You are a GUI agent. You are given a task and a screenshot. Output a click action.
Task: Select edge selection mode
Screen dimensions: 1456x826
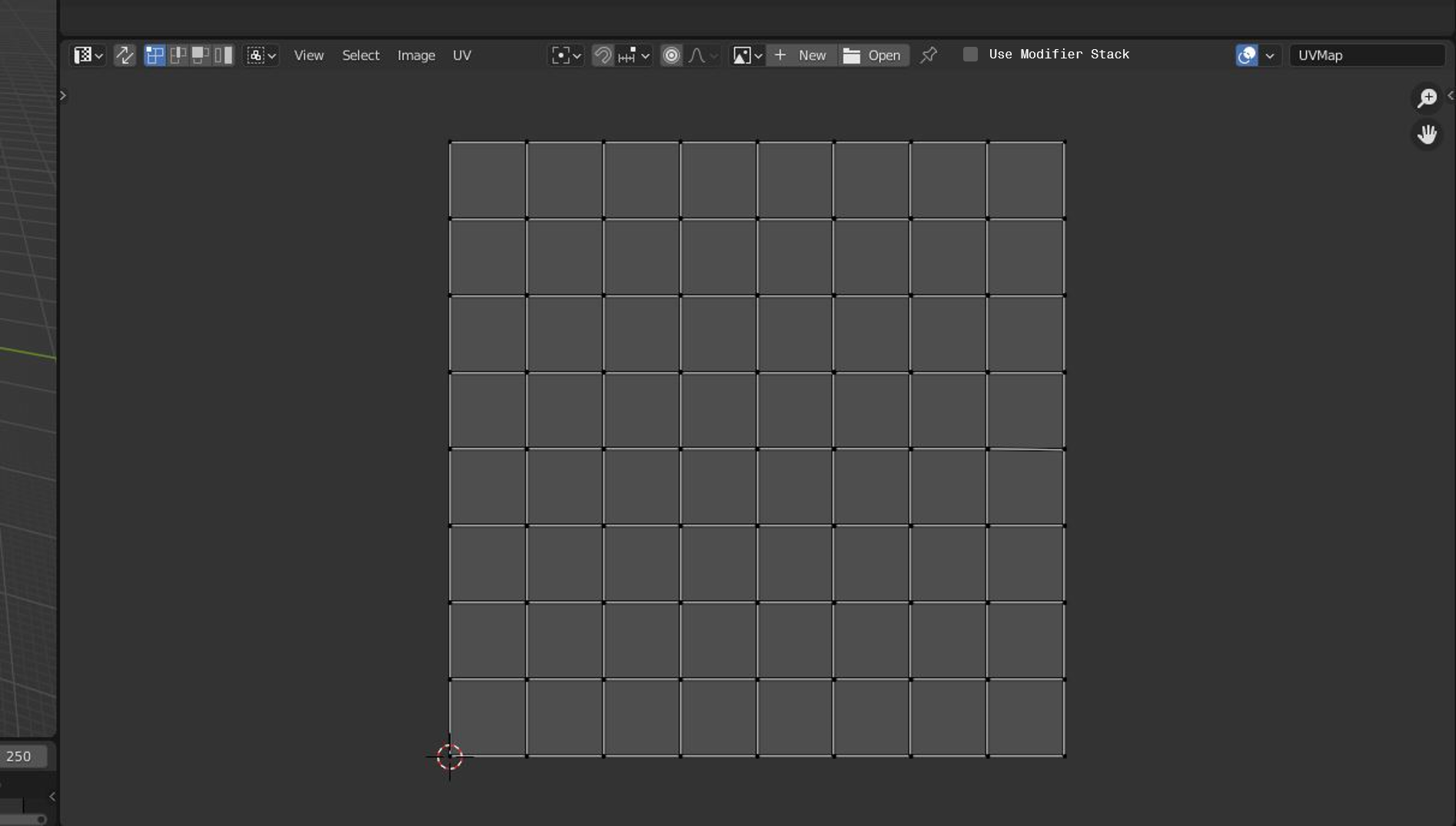pyautogui.click(x=178, y=55)
